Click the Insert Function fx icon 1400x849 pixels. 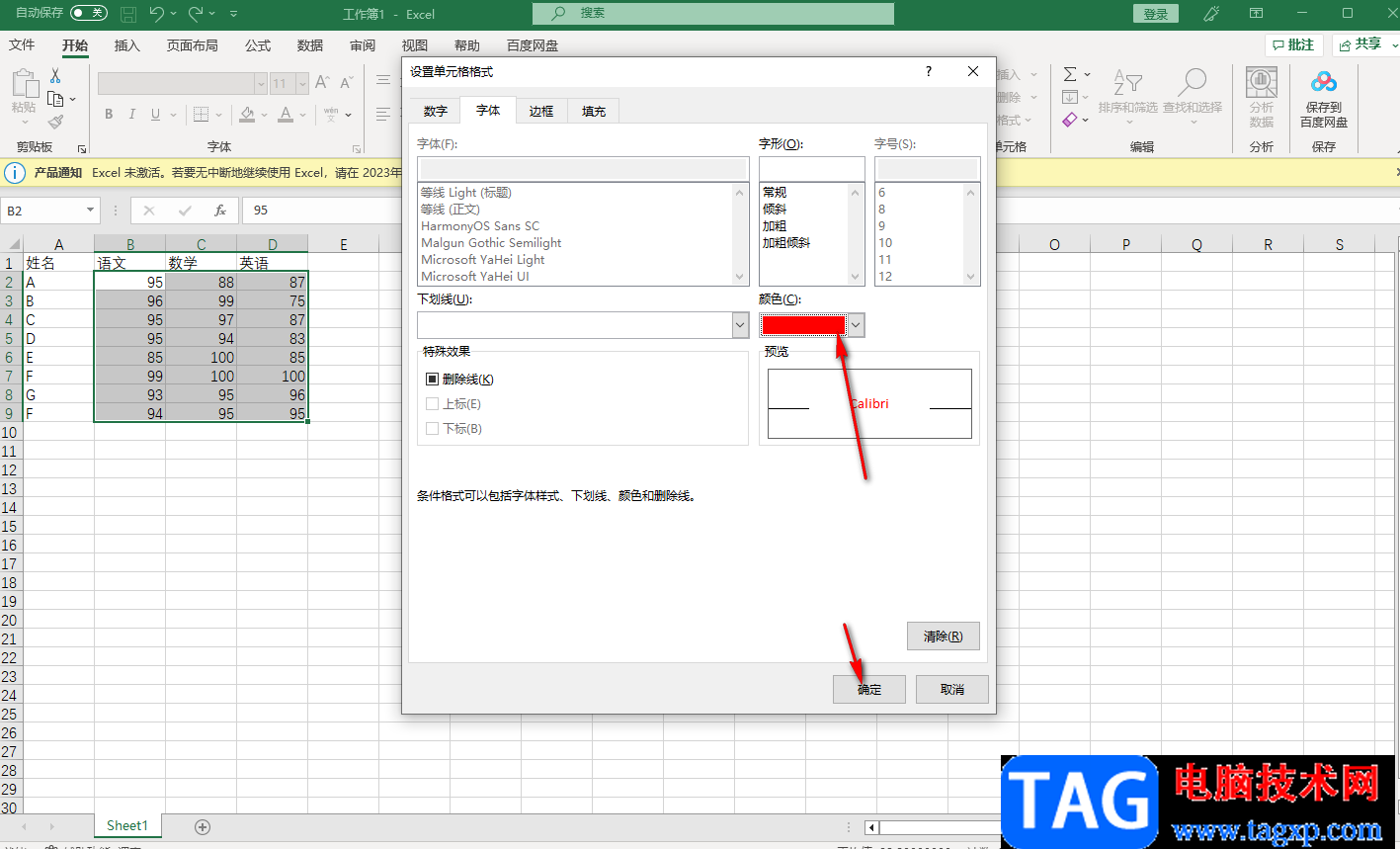pos(220,211)
